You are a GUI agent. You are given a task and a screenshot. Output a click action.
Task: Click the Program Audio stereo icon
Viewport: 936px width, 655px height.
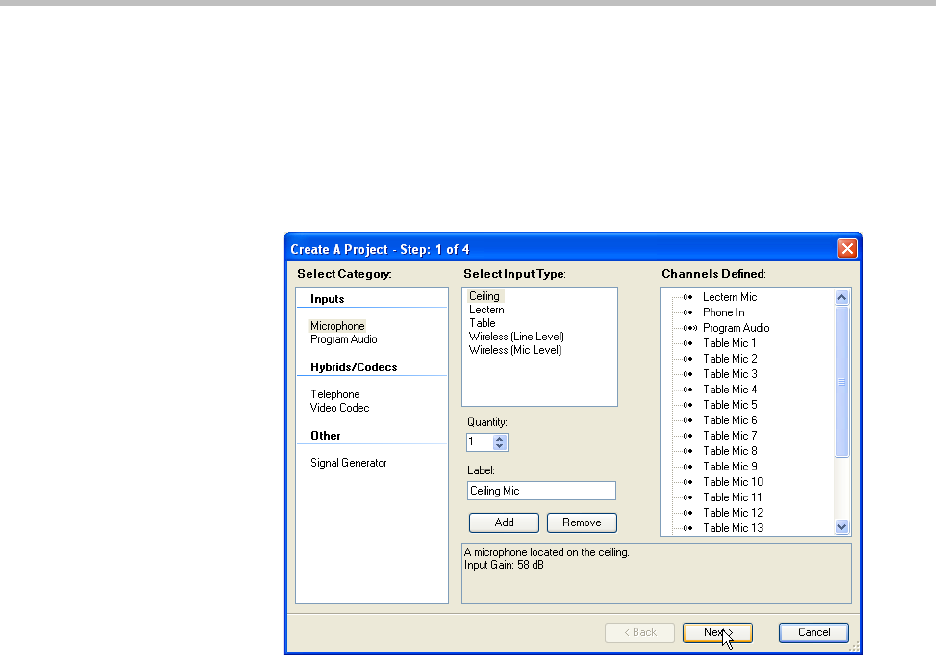click(x=689, y=328)
